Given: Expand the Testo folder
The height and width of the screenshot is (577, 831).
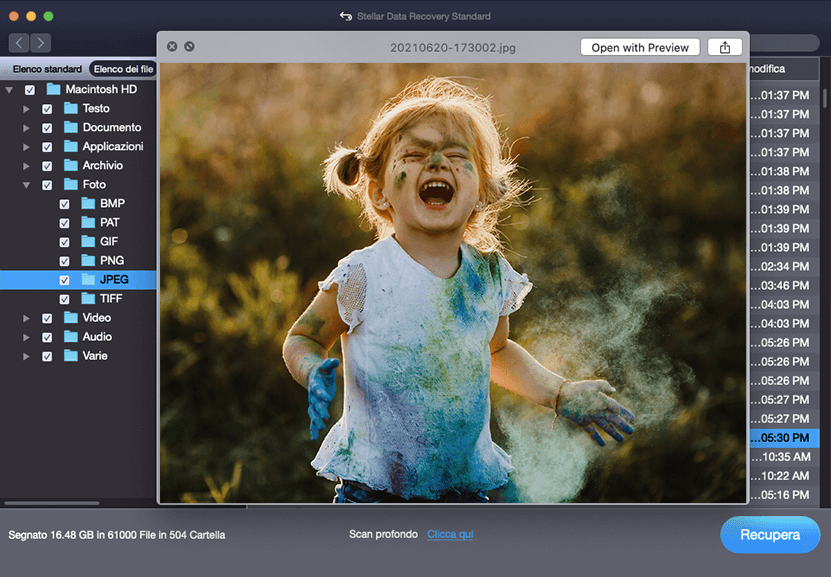Looking at the screenshot, I should (27, 109).
